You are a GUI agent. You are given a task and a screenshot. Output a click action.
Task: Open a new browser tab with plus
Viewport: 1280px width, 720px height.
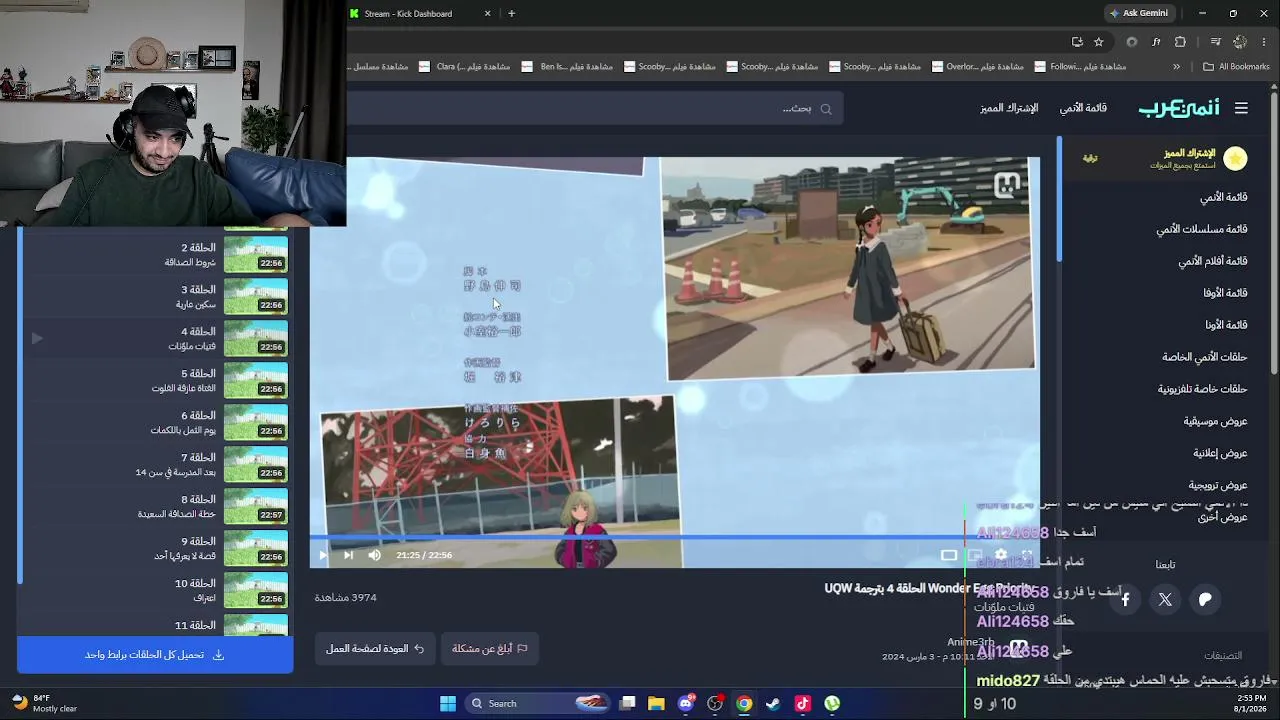pyautogui.click(x=511, y=13)
